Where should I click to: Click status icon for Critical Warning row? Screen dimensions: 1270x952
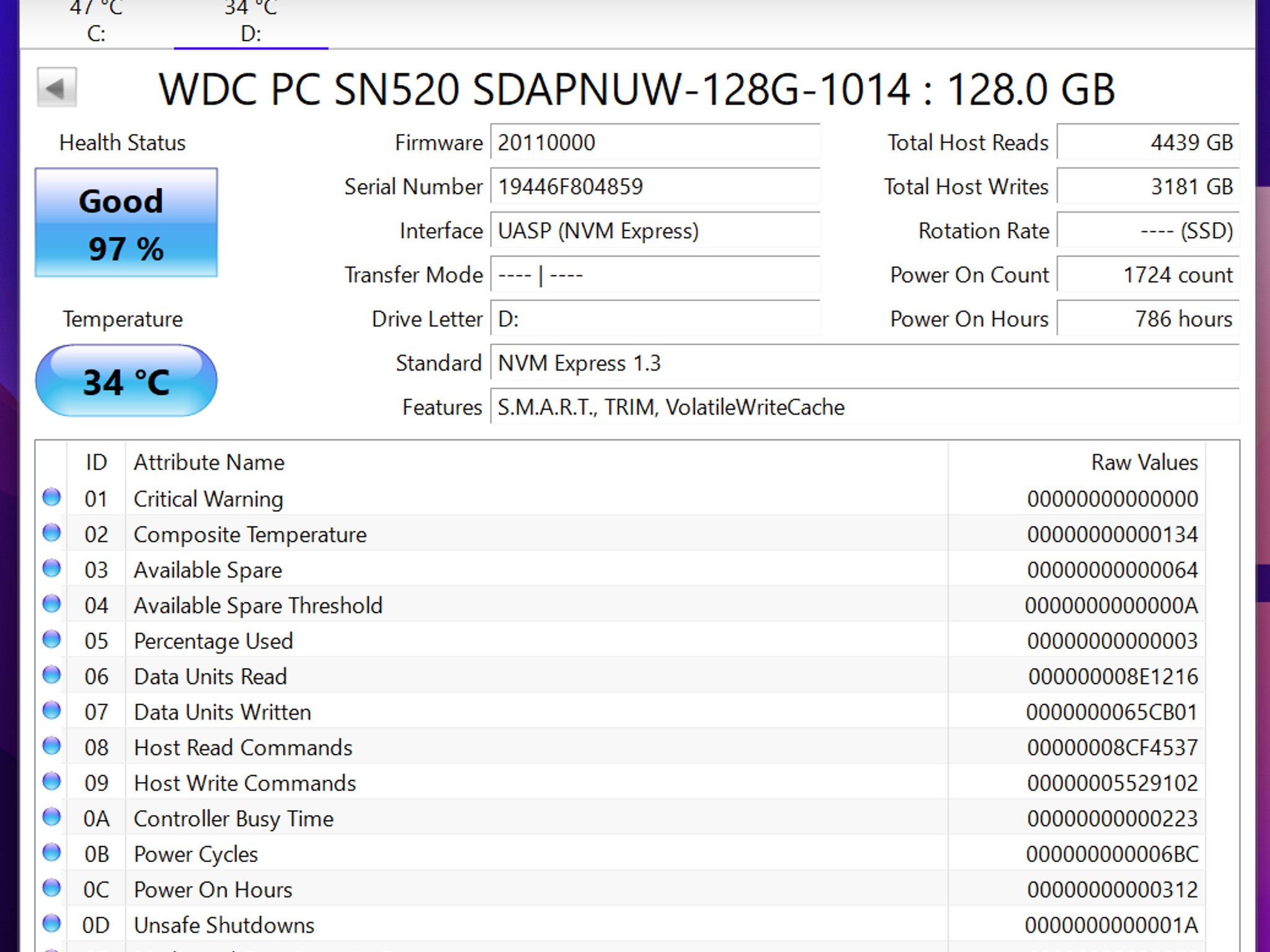(x=51, y=498)
